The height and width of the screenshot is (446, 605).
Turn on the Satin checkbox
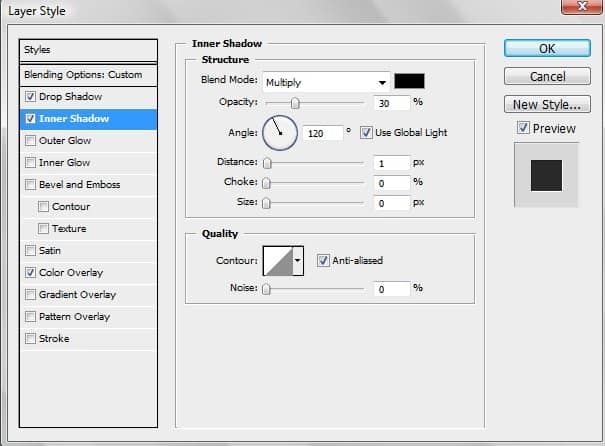pos(30,250)
